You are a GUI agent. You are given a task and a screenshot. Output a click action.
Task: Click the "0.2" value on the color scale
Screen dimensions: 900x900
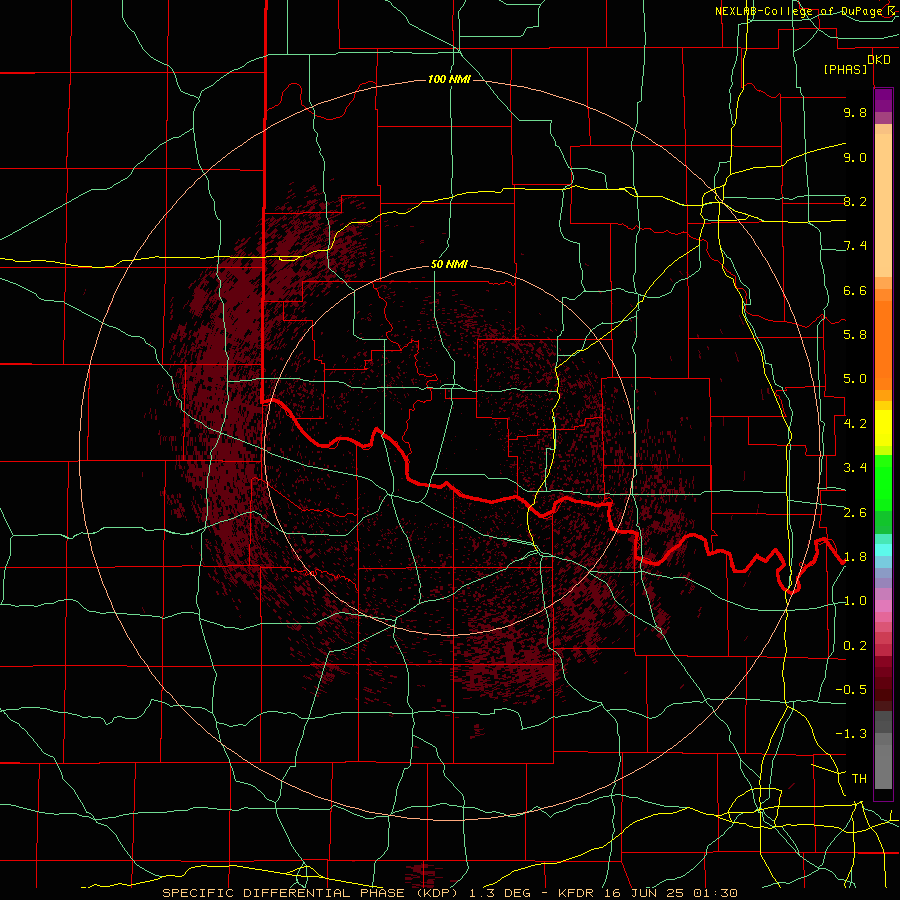click(x=855, y=645)
